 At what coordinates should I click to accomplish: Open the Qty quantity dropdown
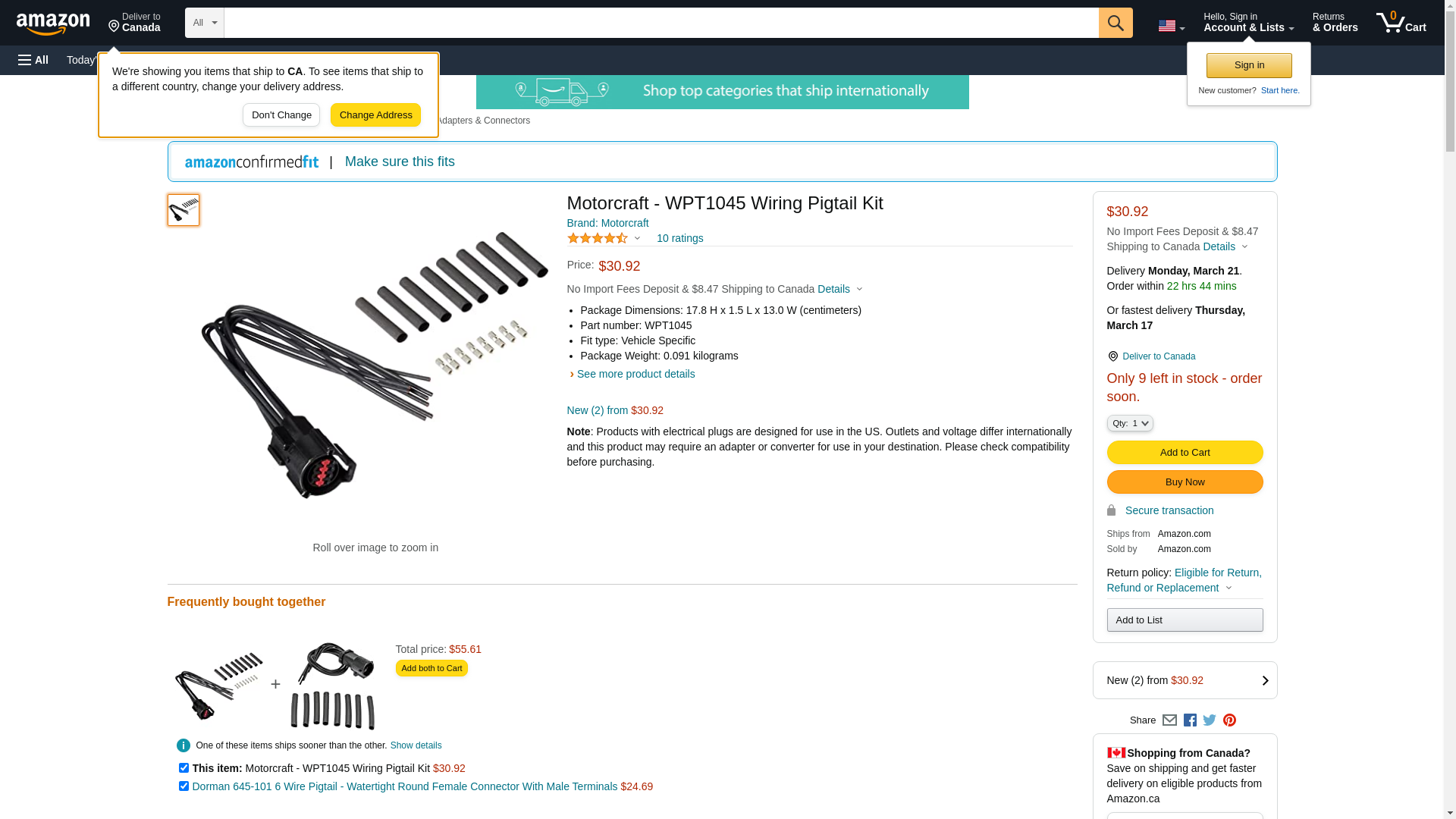pos(1130,423)
